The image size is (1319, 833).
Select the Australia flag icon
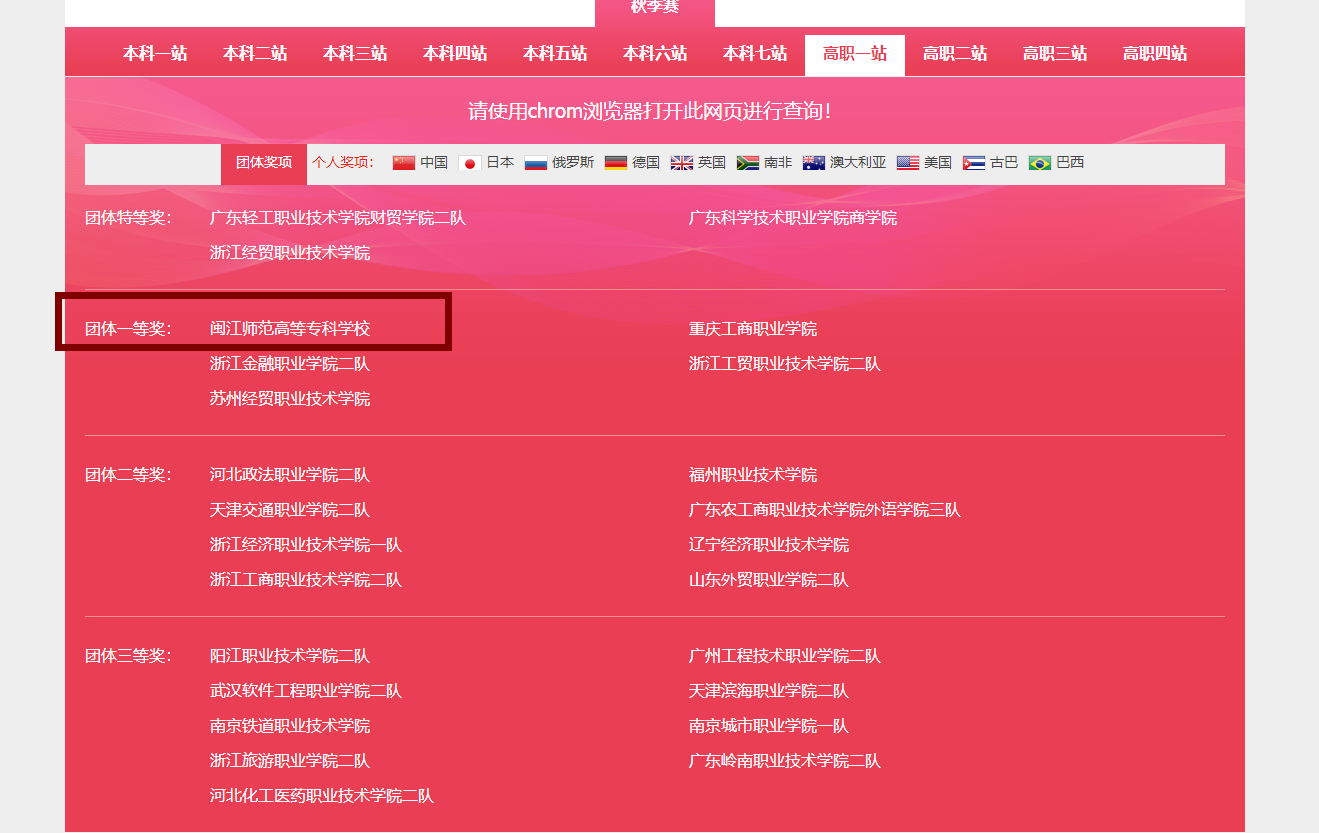pos(814,163)
